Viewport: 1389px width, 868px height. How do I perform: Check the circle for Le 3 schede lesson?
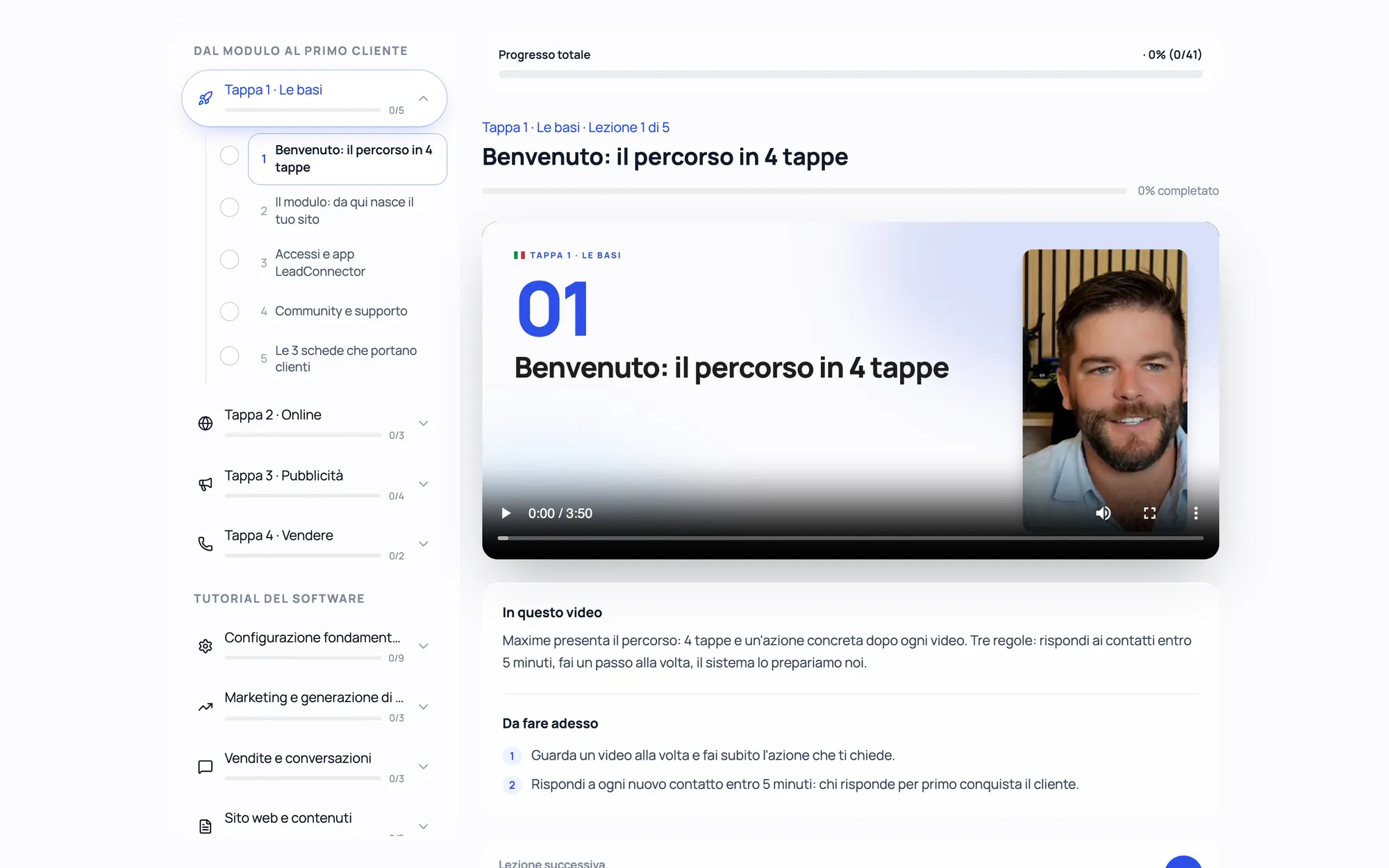tap(229, 356)
